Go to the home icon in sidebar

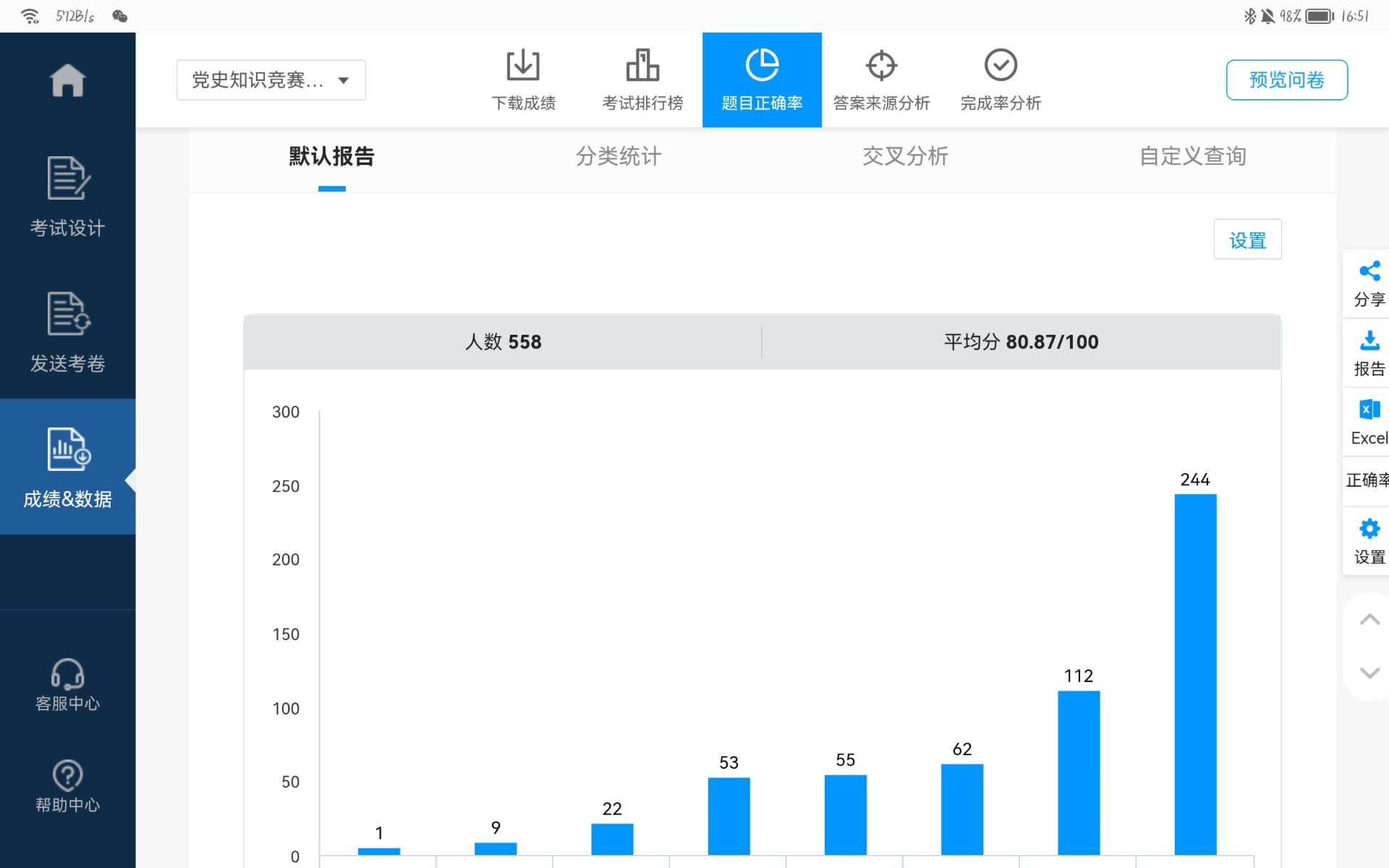67,80
